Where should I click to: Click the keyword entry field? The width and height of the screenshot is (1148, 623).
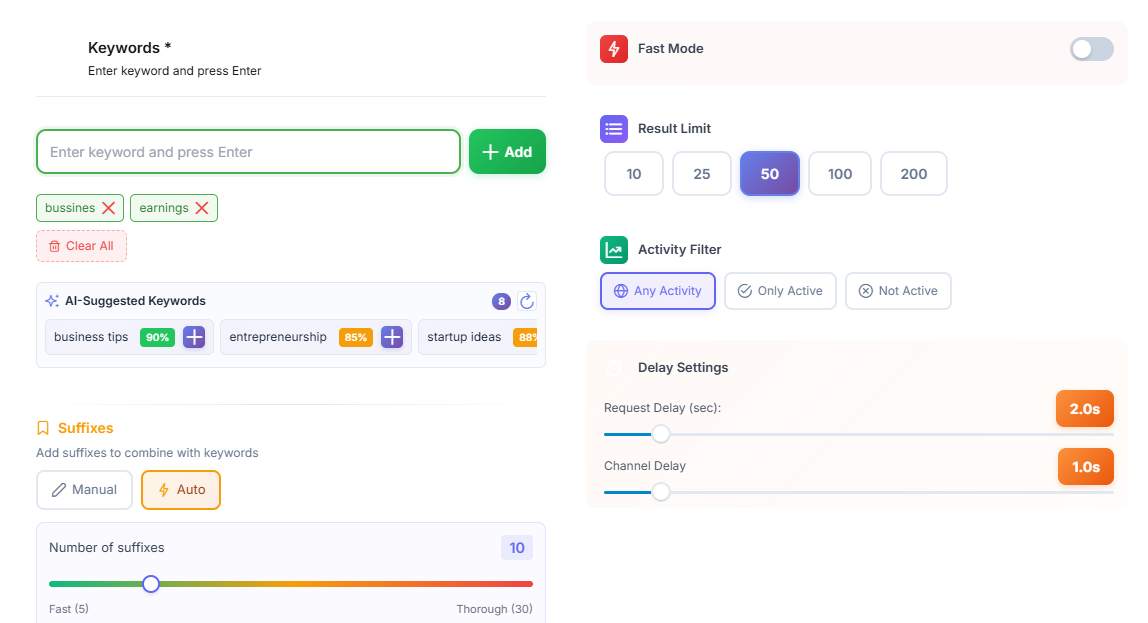[248, 151]
